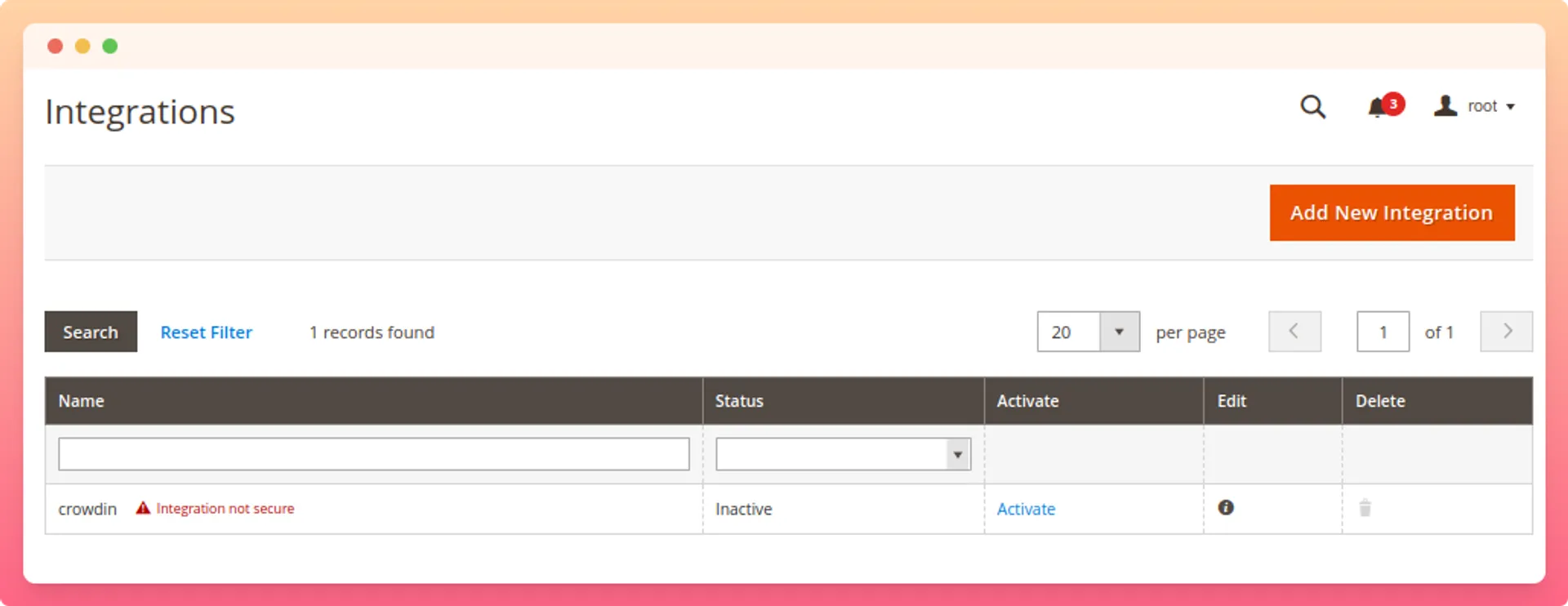Click the warning triangle icon beside crowdin
Viewport: 1568px width, 606px height.
pos(143,508)
